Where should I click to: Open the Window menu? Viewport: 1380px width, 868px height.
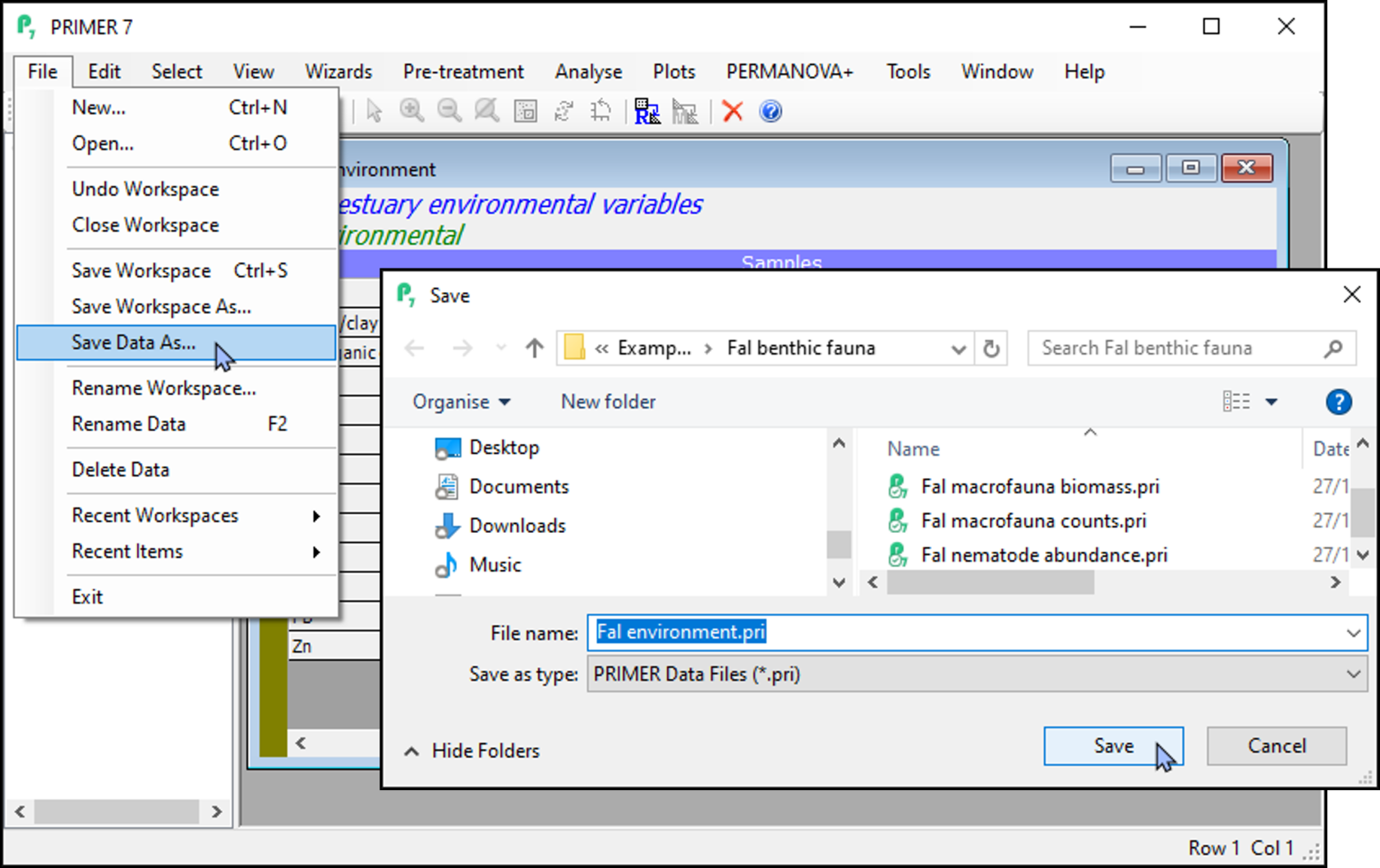tap(997, 71)
